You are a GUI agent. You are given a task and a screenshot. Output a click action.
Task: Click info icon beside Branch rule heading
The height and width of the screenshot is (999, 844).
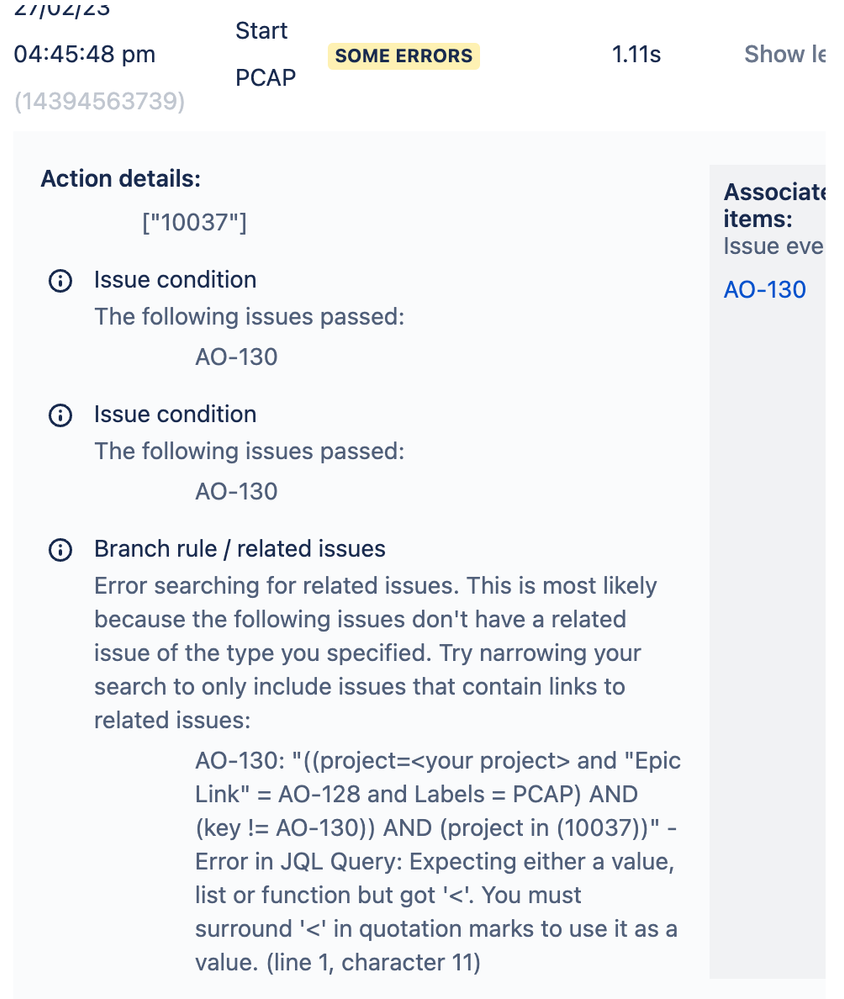pyautogui.click(x=61, y=550)
